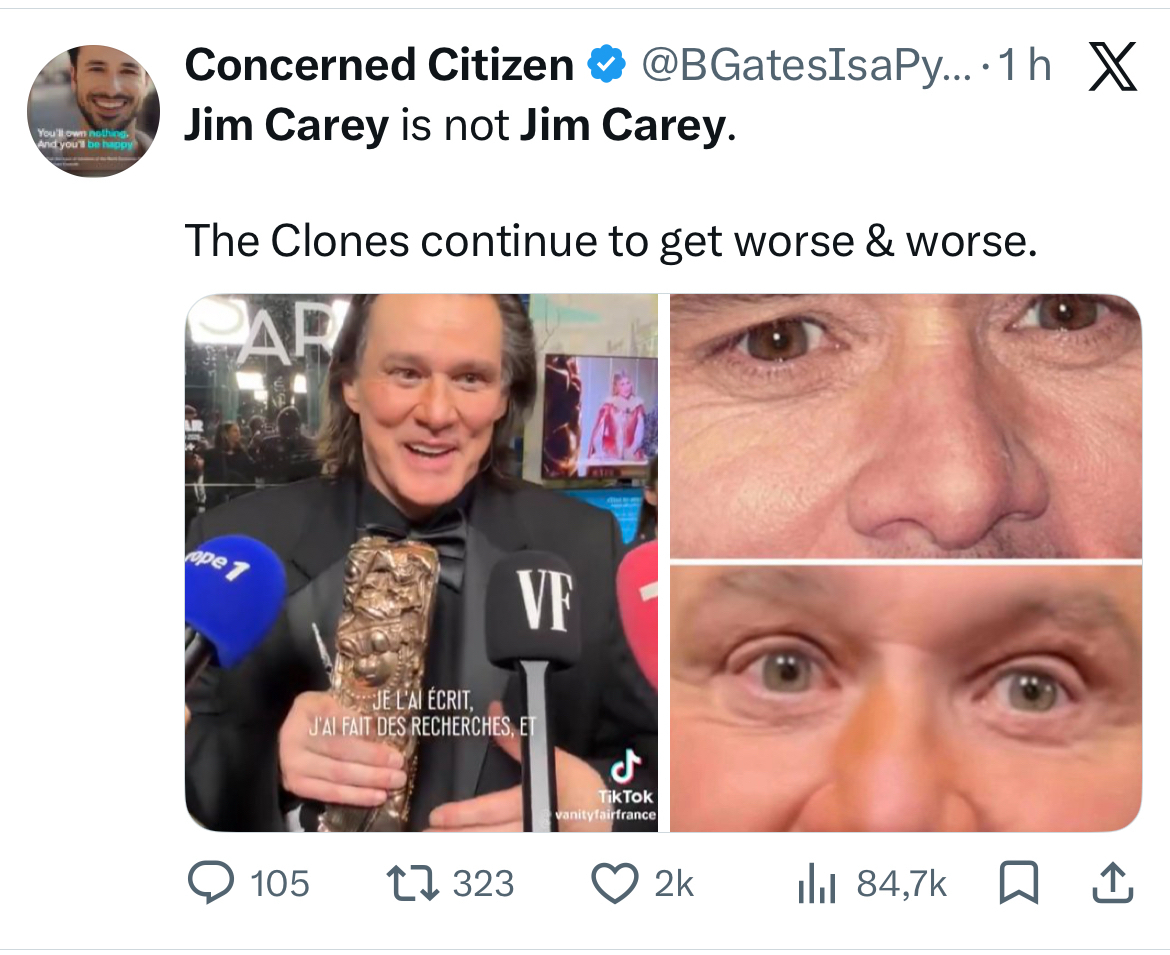Click the 105 replies count
Image resolution: width=1170 pixels, height=955 pixels.
(x=279, y=884)
